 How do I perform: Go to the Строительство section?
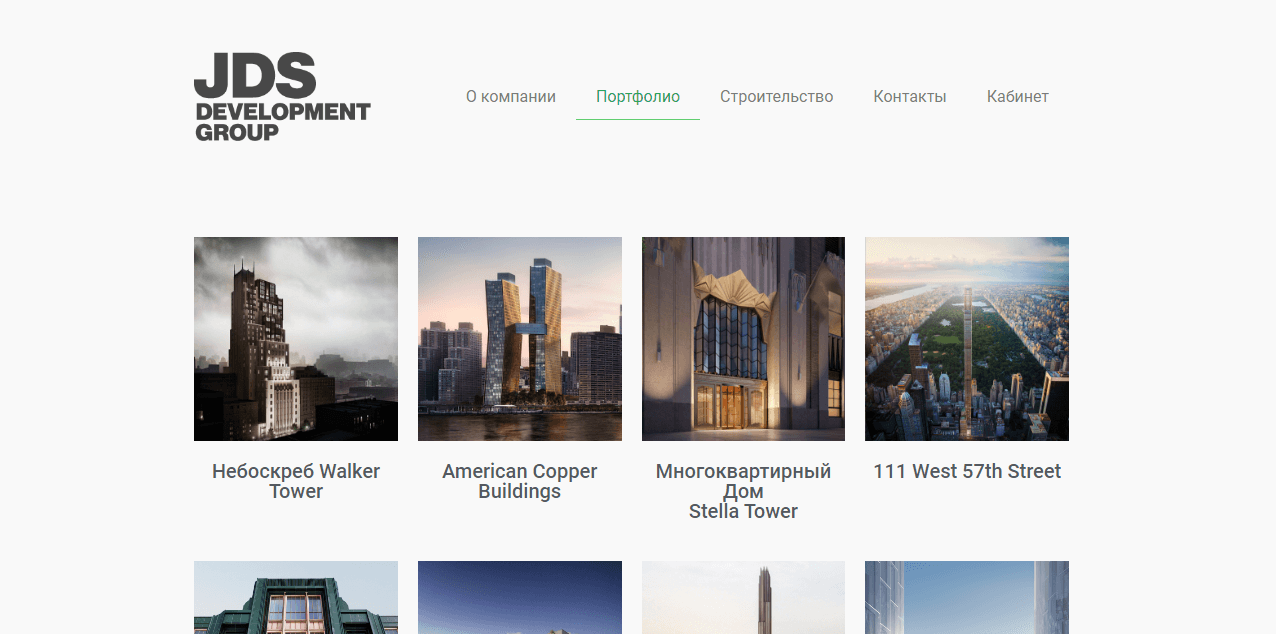776,97
